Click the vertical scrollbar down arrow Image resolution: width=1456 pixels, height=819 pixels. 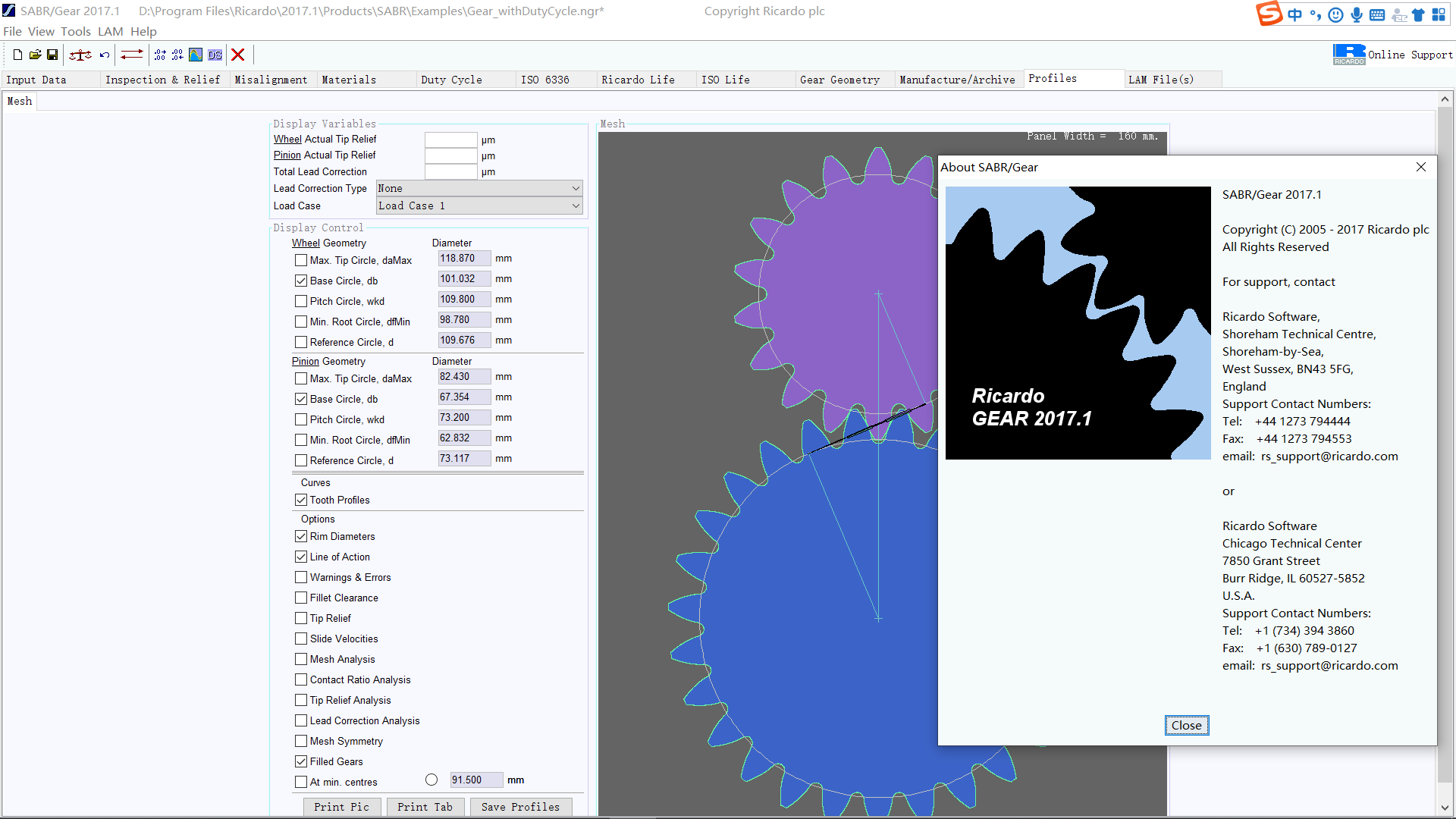pos(1445,808)
